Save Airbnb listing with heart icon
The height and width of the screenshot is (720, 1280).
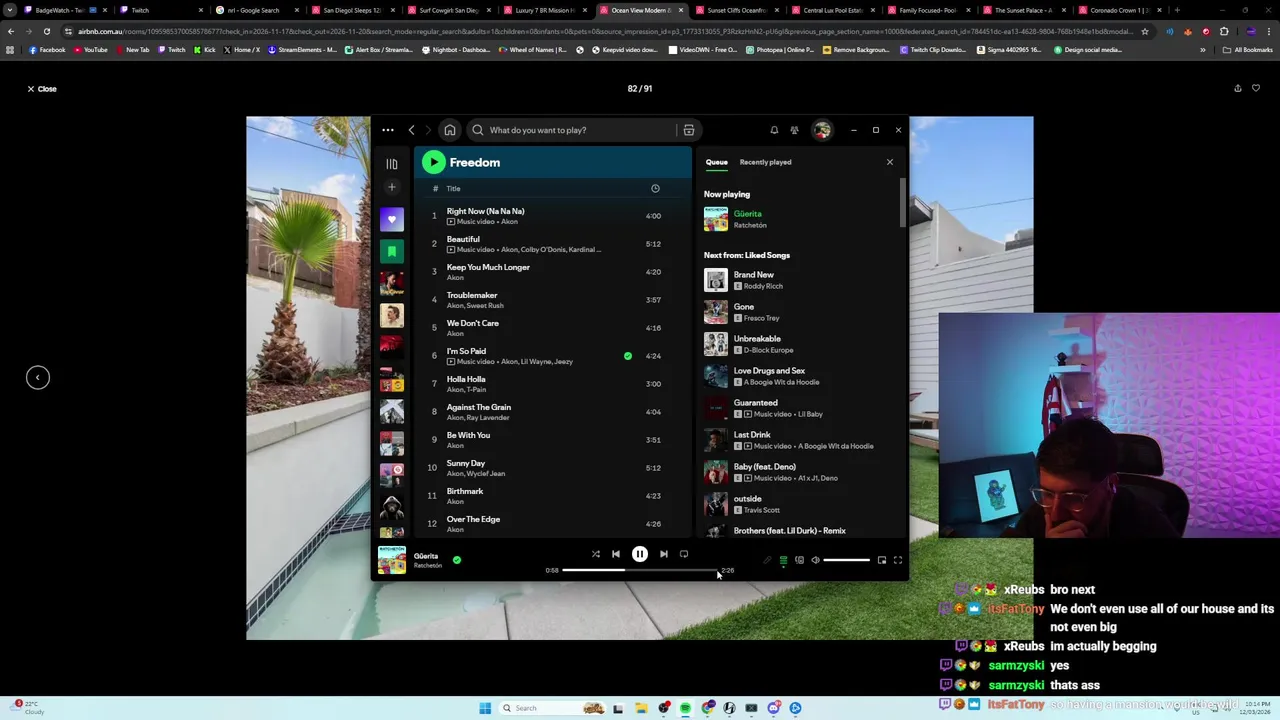pyautogui.click(x=1256, y=88)
